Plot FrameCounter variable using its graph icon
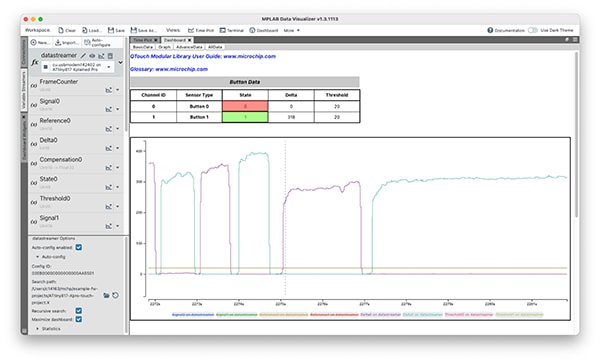 109,90
